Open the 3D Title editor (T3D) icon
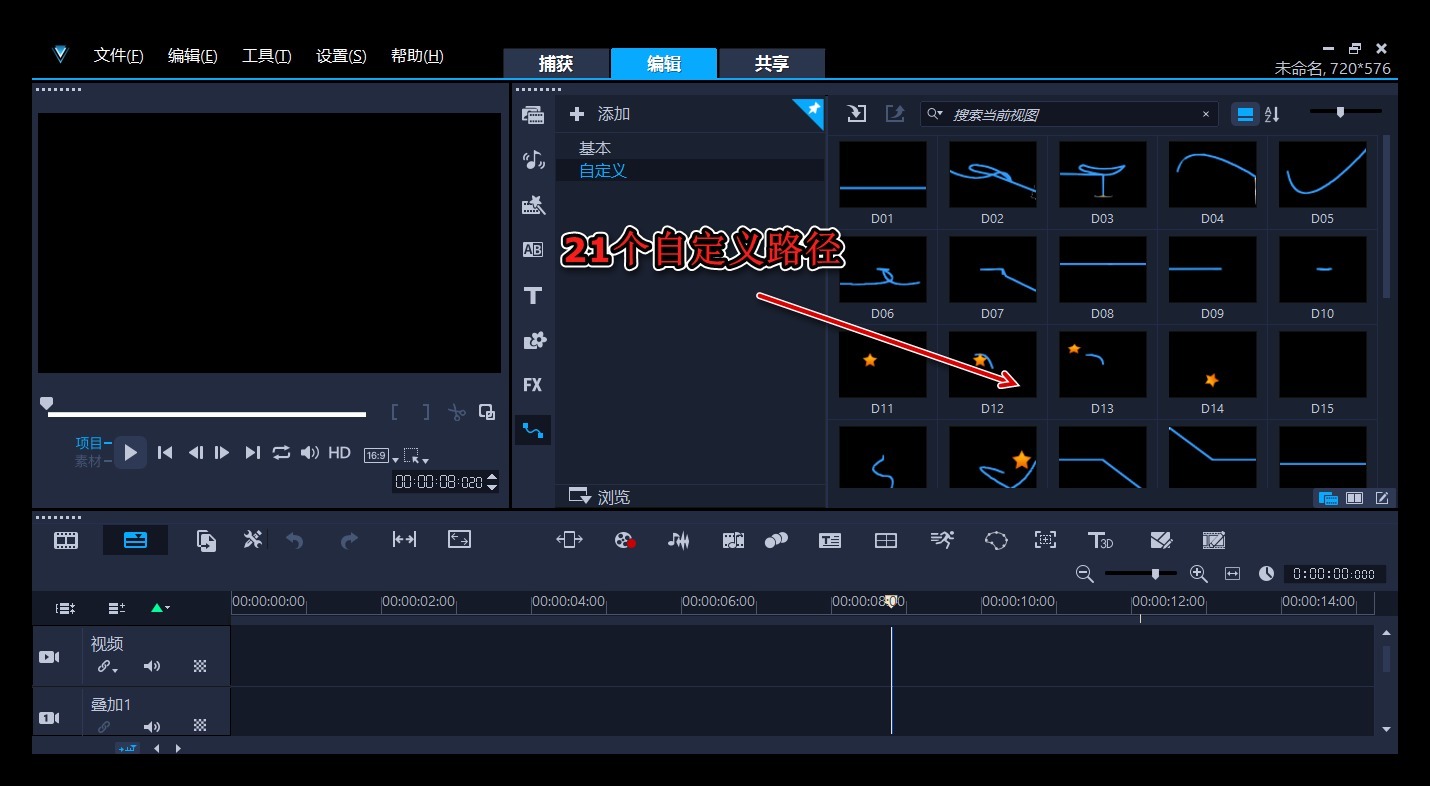The width and height of the screenshot is (1430, 786). tap(1100, 540)
